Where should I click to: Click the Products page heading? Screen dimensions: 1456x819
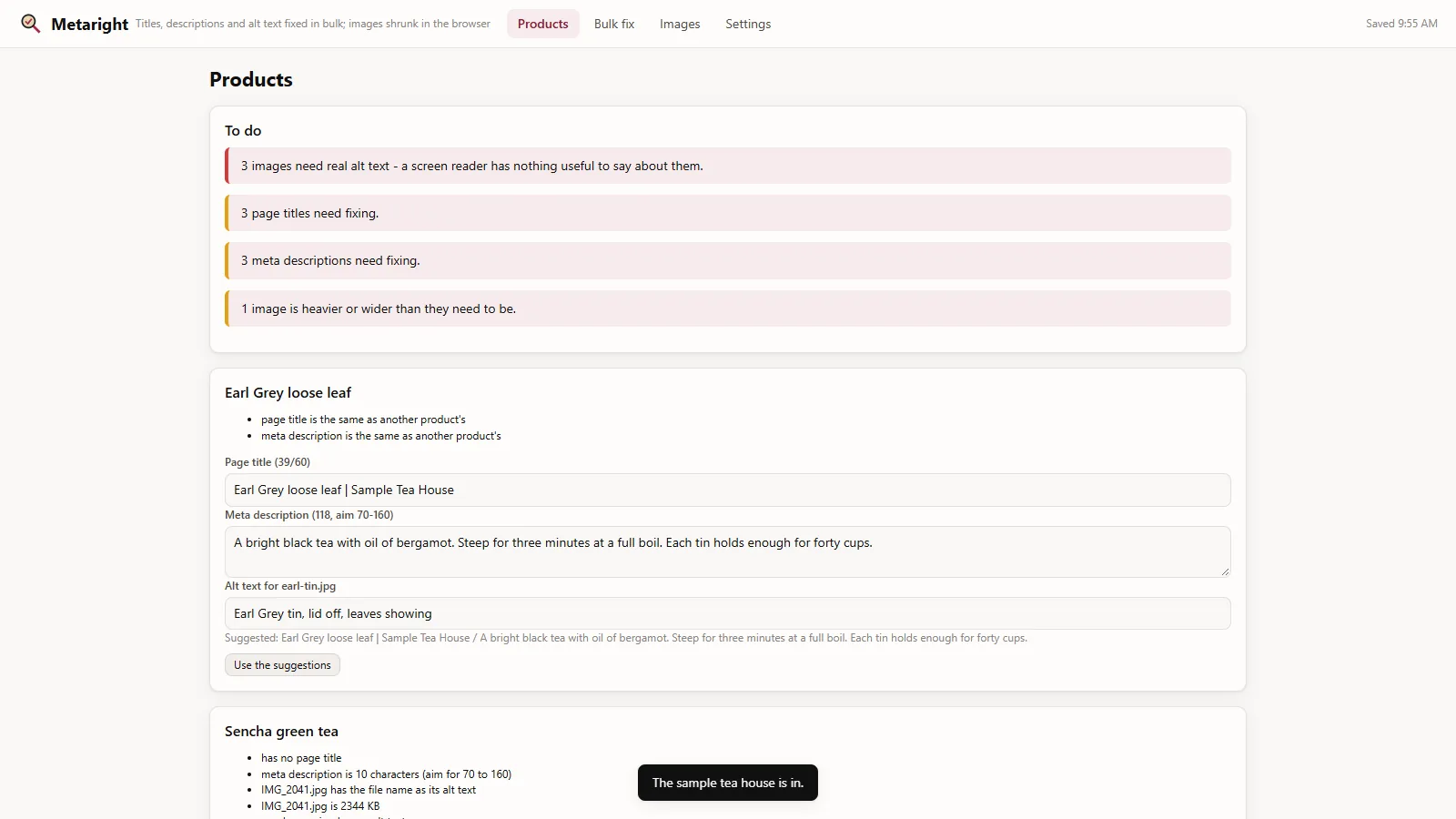pyautogui.click(x=251, y=80)
